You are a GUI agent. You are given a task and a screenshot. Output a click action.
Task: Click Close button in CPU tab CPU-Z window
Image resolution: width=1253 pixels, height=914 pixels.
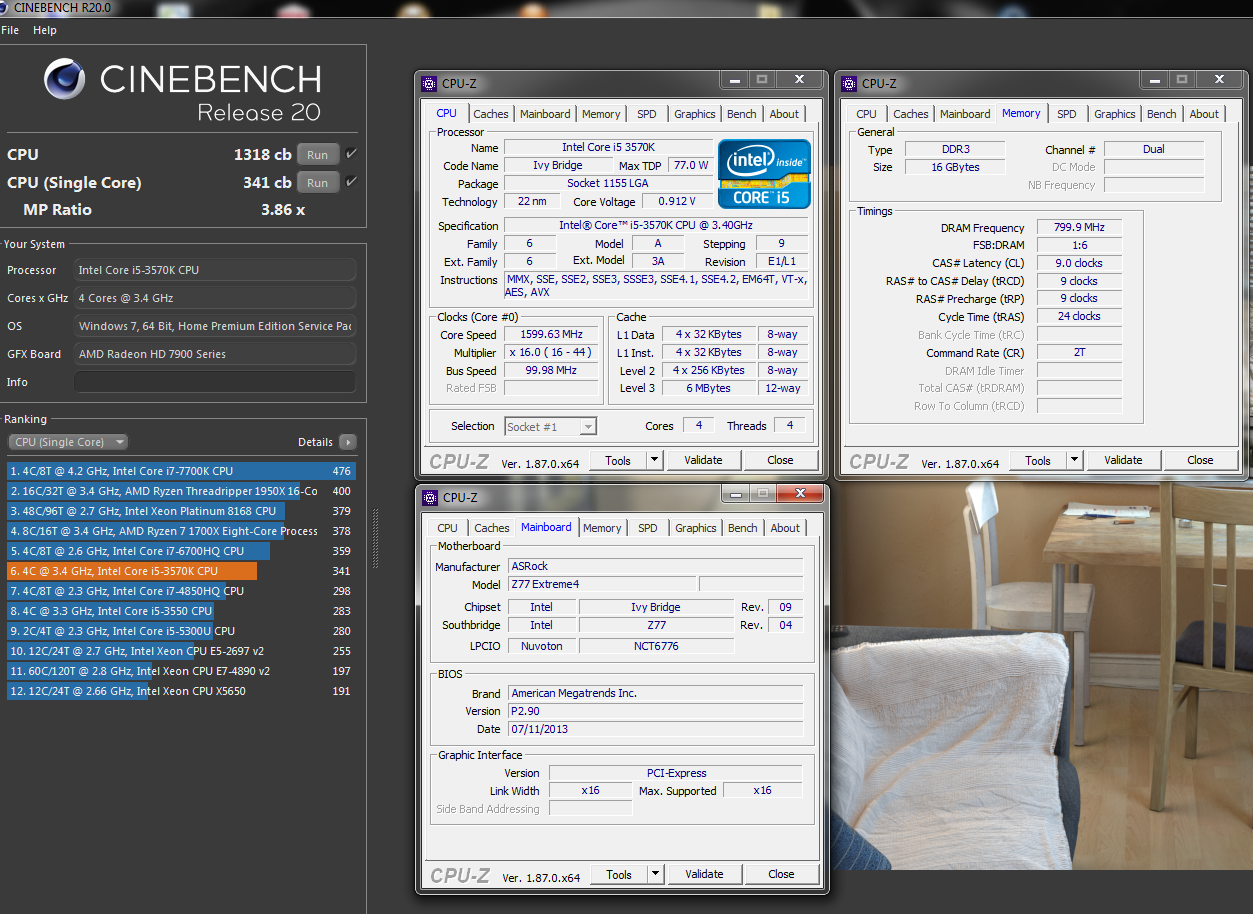tap(780, 460)
